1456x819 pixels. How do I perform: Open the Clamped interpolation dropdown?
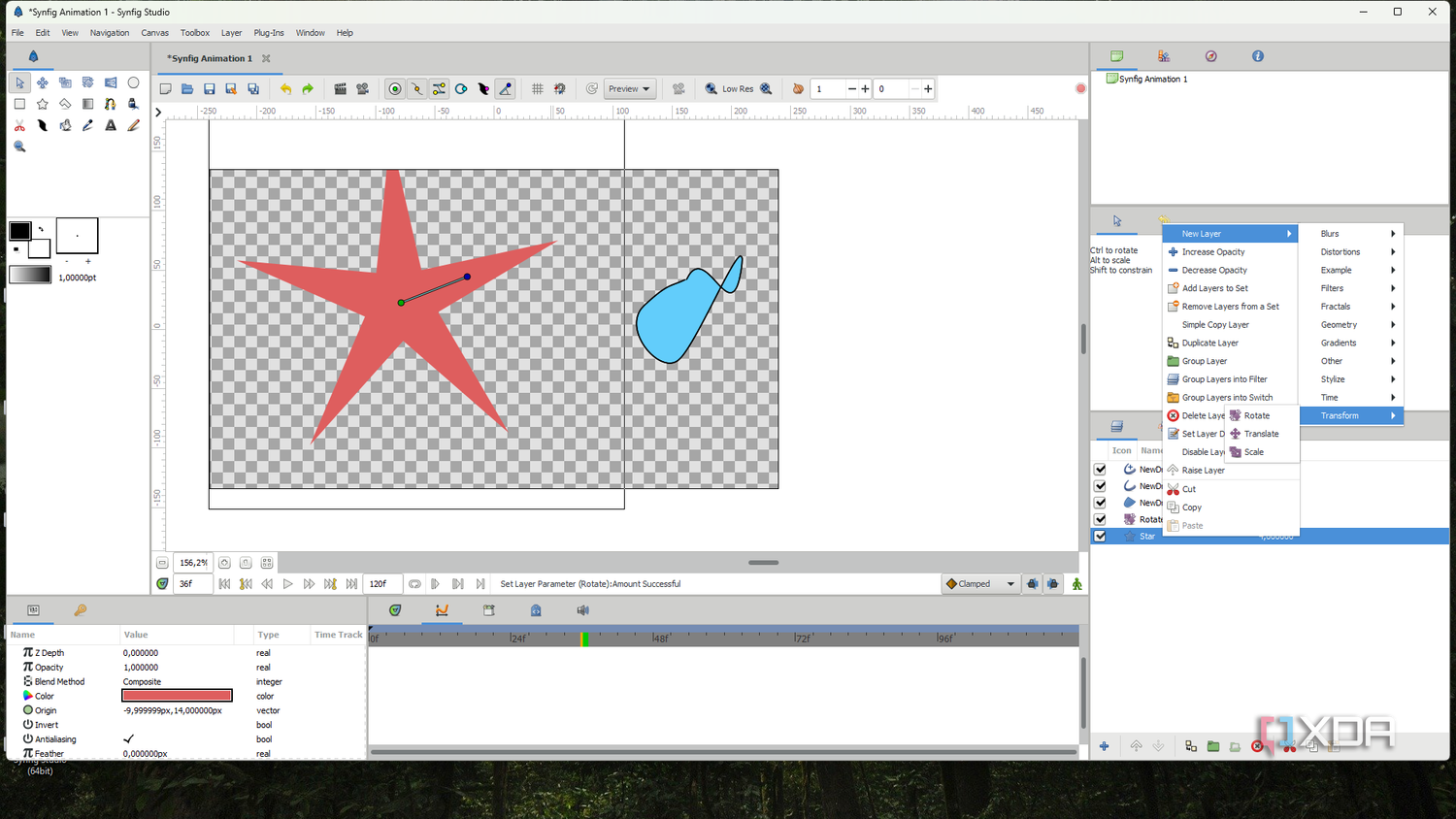pos(981,584)
